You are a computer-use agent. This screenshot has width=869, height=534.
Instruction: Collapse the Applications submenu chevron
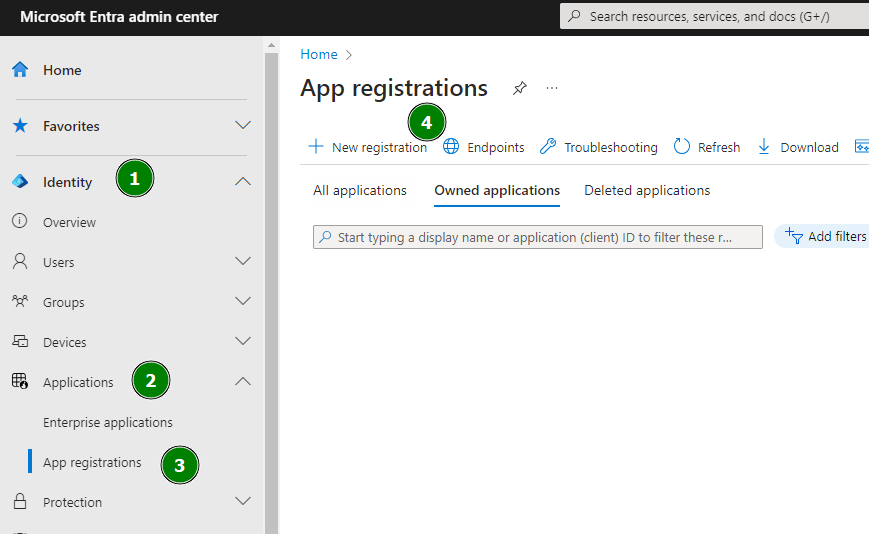pyautogui.click(x=243, y=381)
